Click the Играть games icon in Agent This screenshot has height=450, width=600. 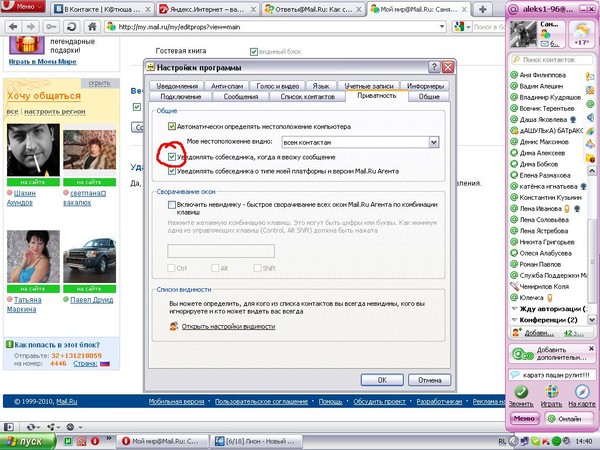[551, 393]
